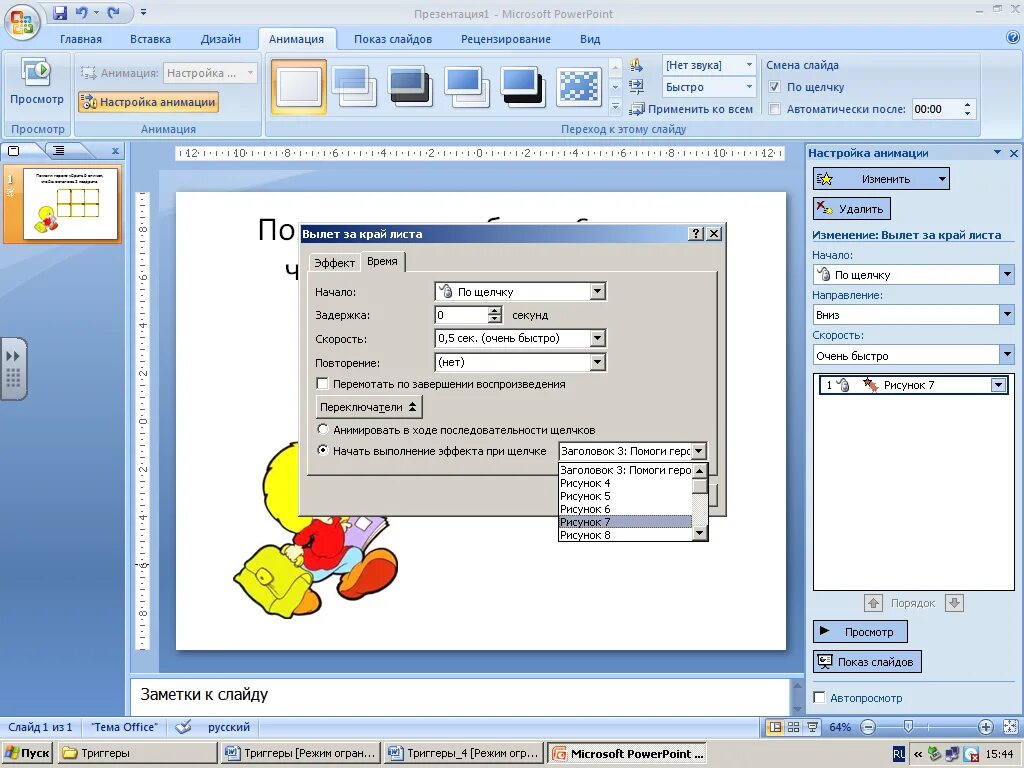
Task: Close the slides/outline pane
Action: coord(115,151)
